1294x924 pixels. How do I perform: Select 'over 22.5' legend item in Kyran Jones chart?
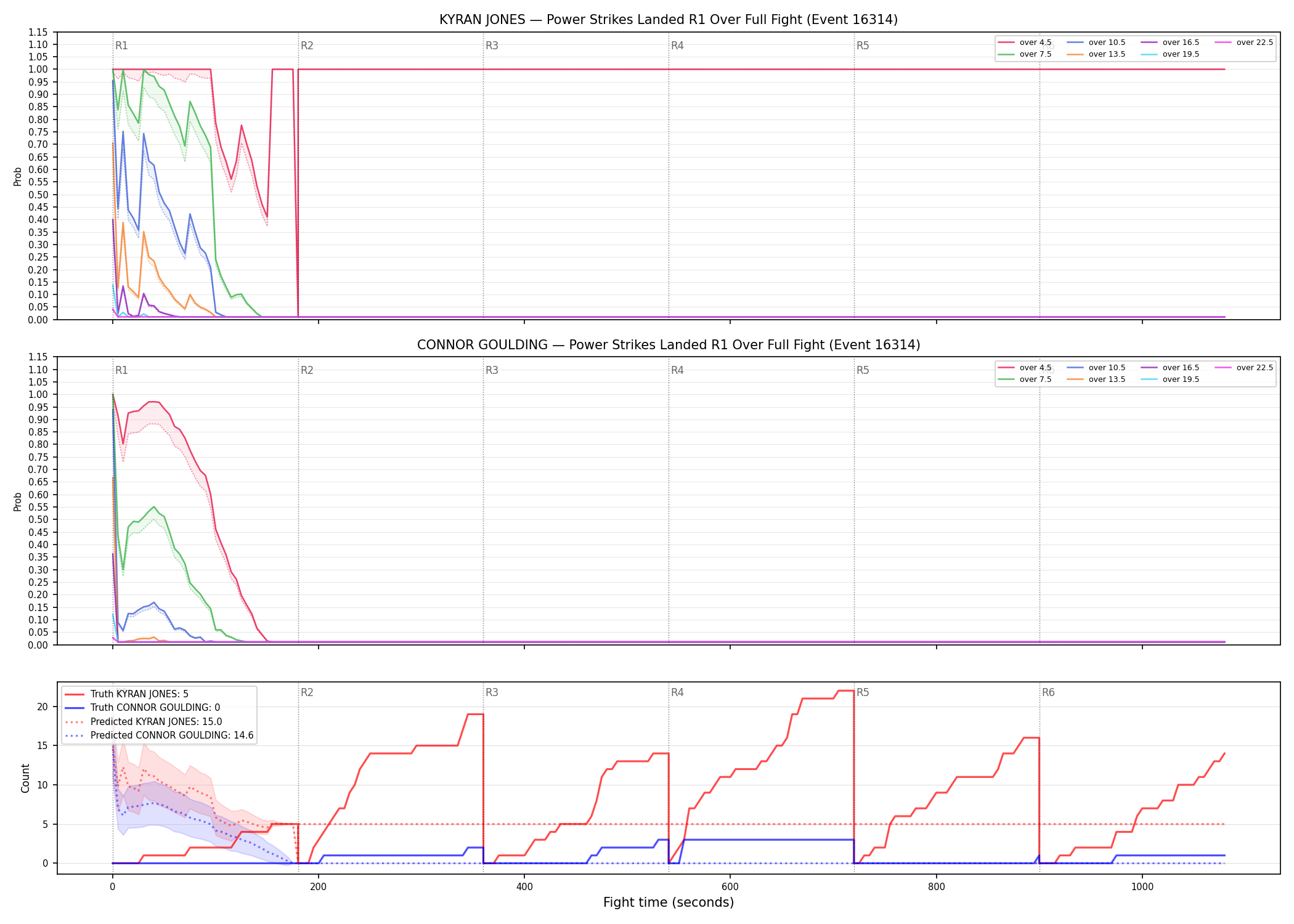[1244, 43]
